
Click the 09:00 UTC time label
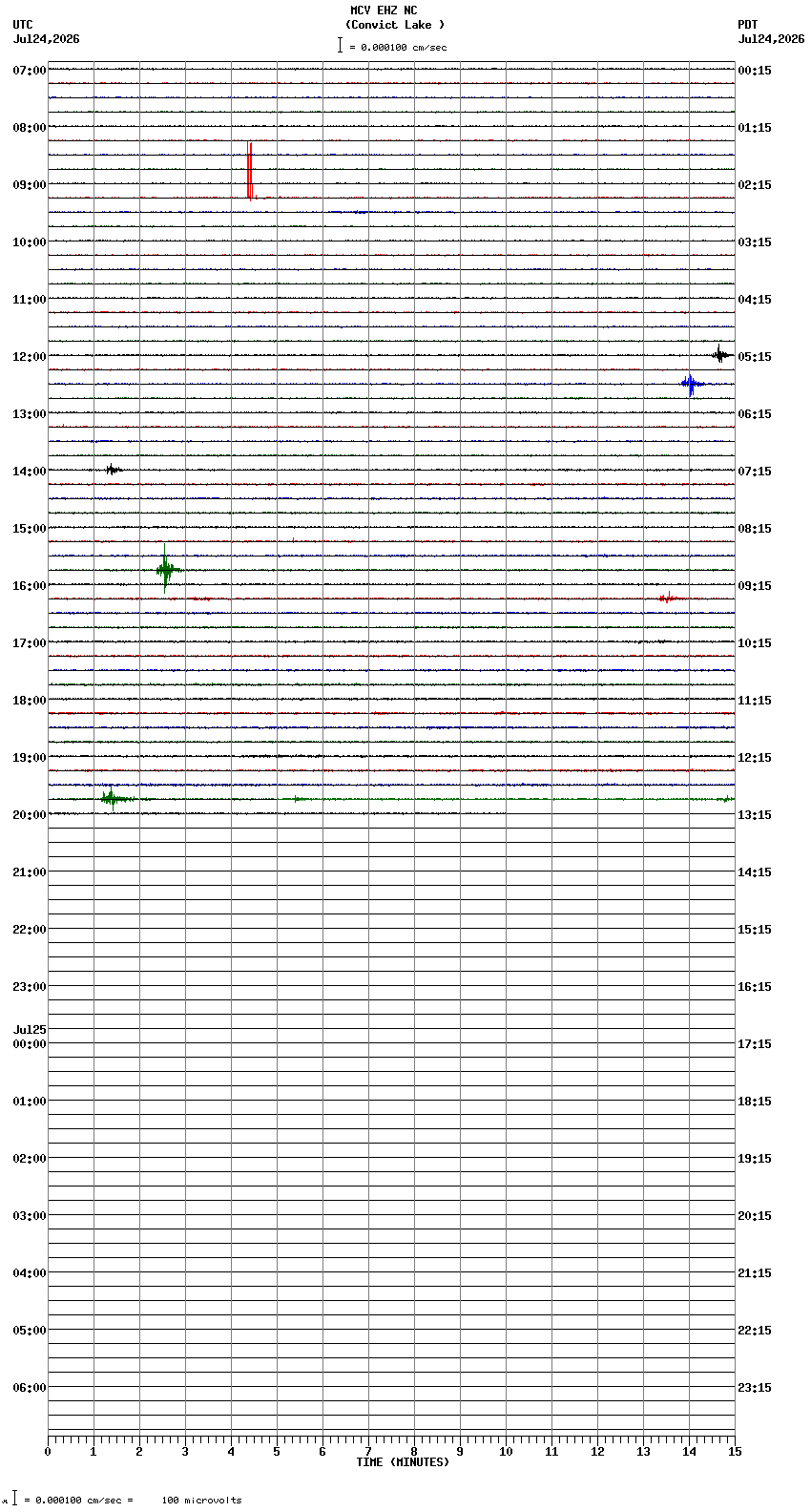(30, 185)
